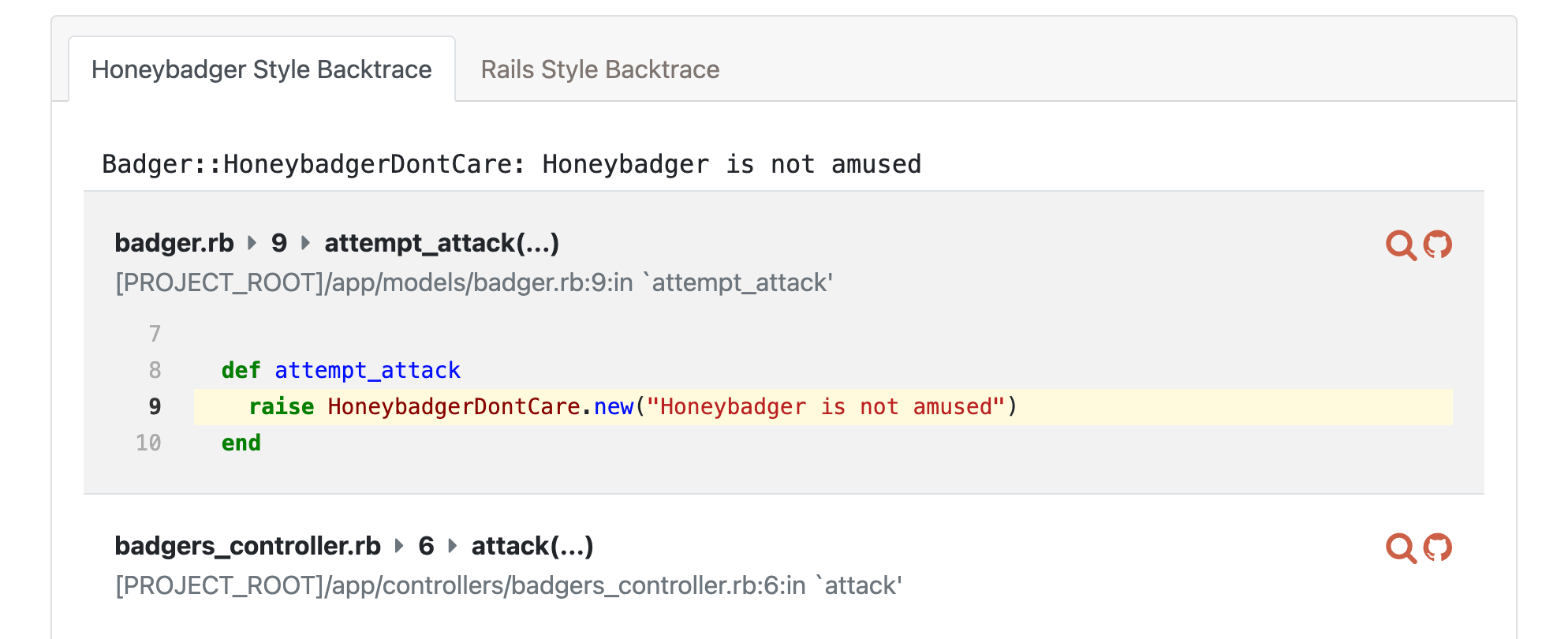Select the badgers_controller.rb full path text
This screenshot has height=639, width=1568.
508,585
